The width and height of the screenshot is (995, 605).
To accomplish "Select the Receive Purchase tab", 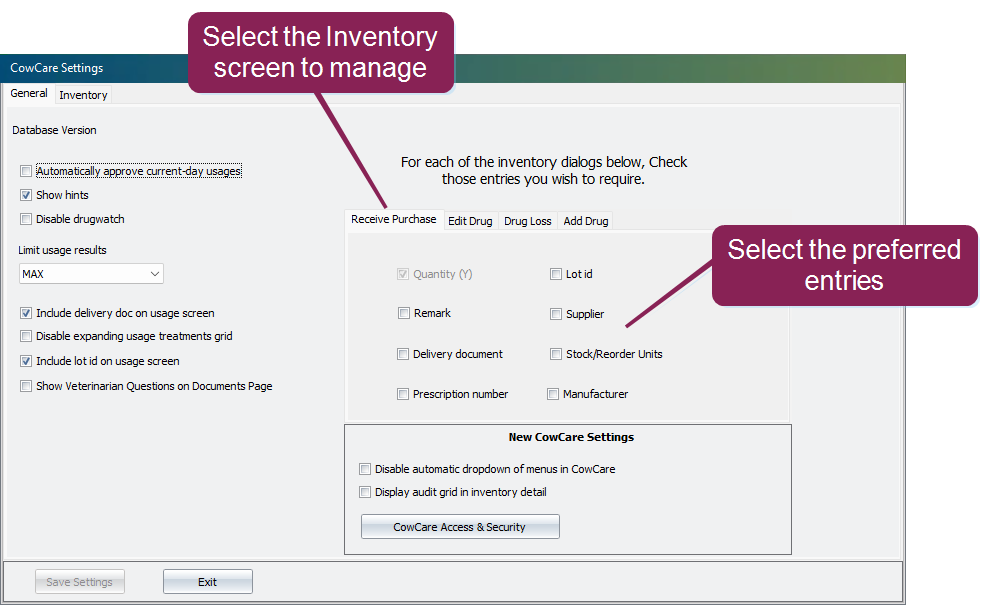I will (393, 219).
